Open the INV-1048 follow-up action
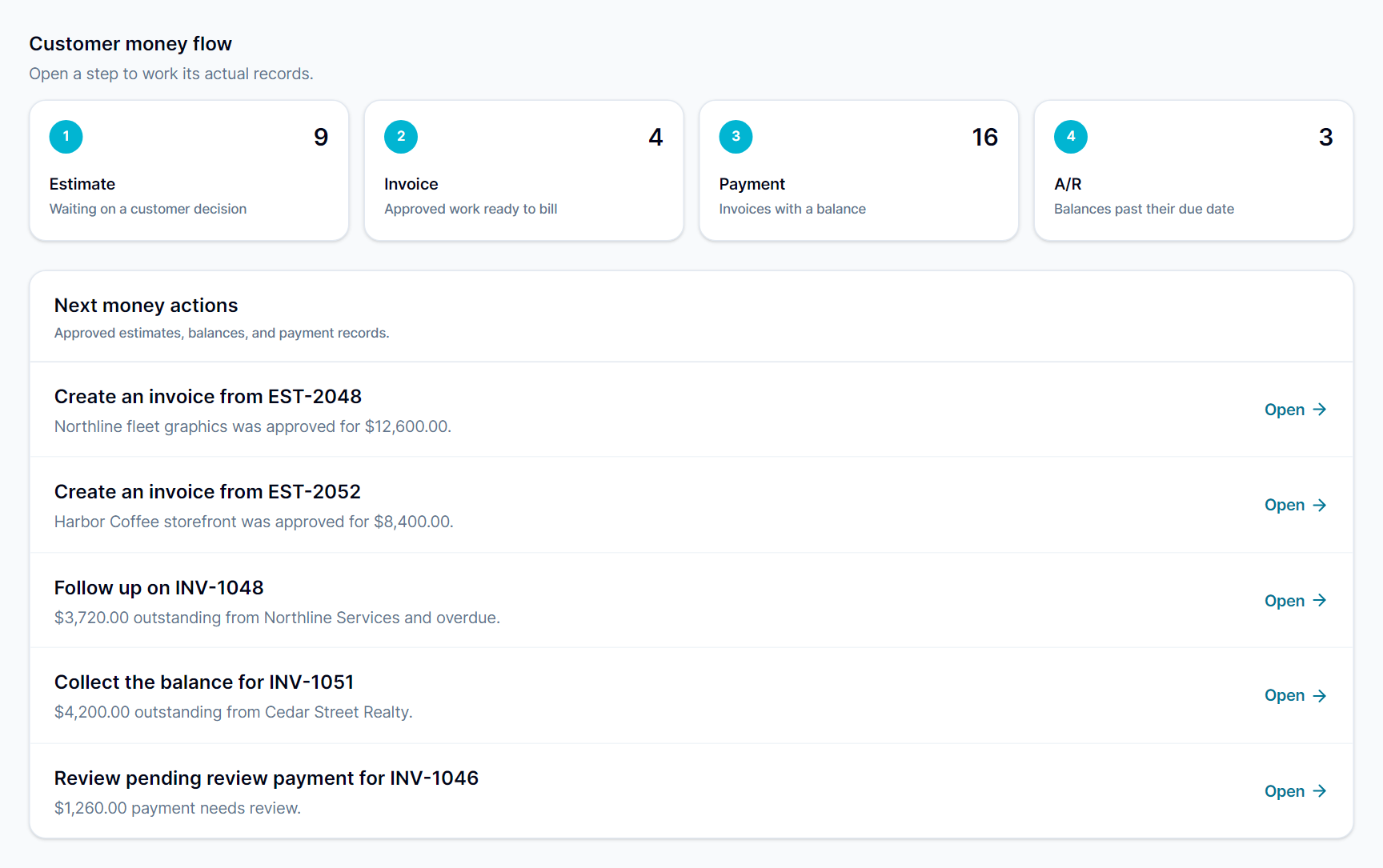This screenshot has width=1383, height=868. [1295, 601]
